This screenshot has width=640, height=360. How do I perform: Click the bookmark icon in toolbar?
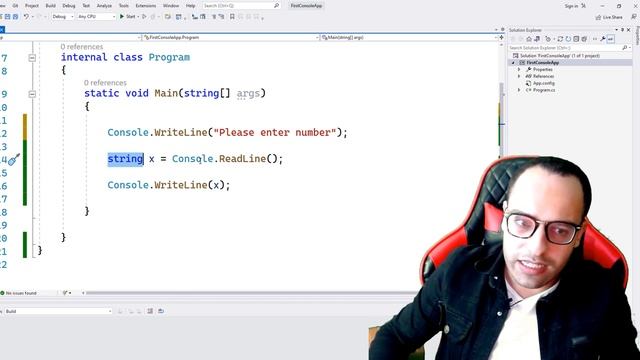coord(232,17)
